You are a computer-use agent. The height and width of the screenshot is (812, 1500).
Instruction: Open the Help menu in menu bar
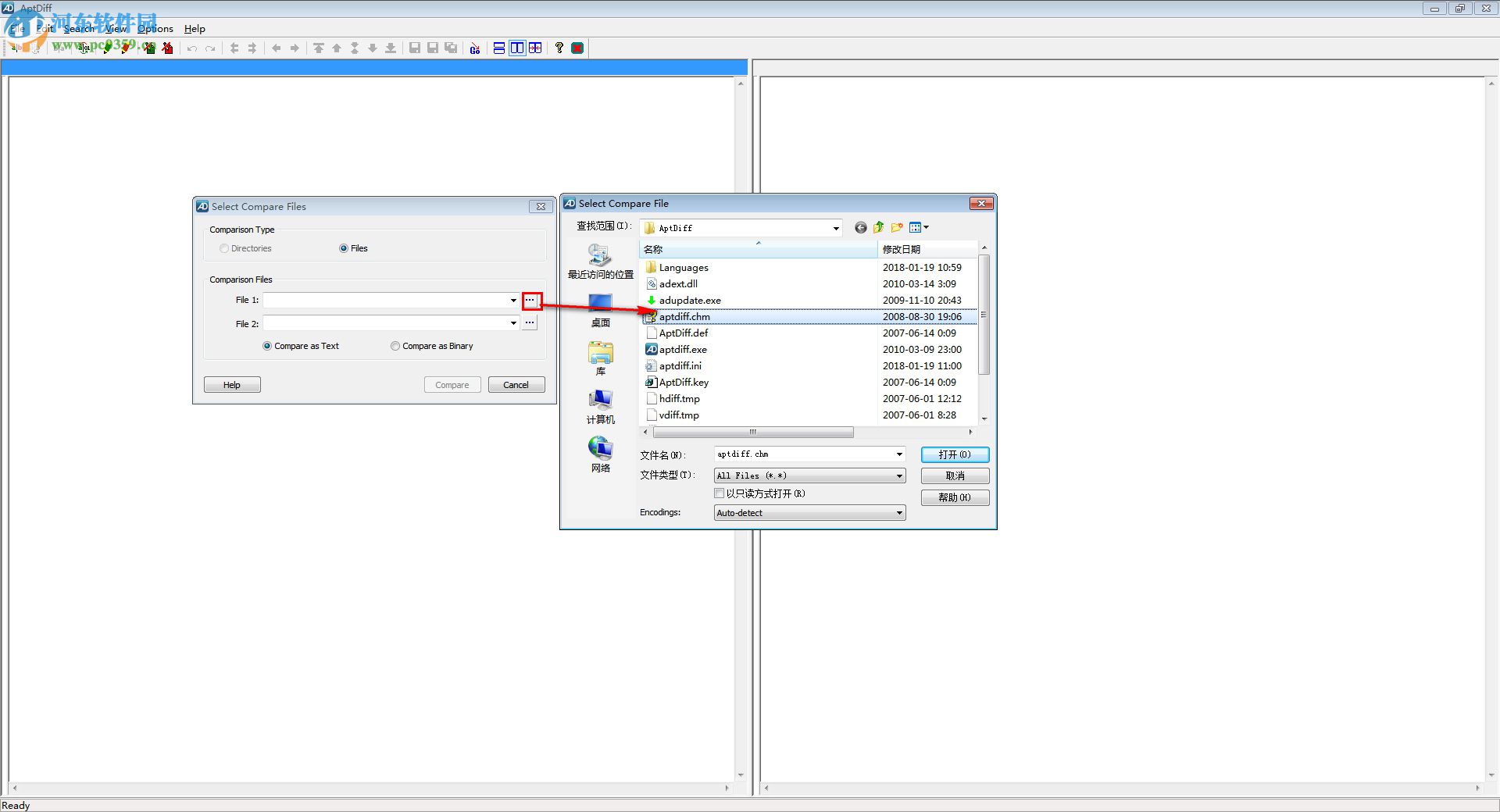coord(195,29)
